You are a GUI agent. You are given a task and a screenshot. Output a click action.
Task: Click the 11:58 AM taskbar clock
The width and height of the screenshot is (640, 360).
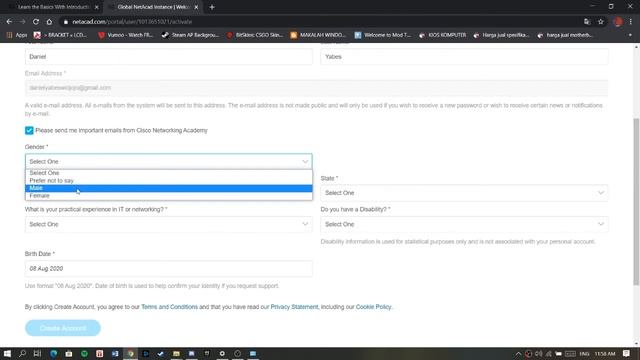click(605, 354)
